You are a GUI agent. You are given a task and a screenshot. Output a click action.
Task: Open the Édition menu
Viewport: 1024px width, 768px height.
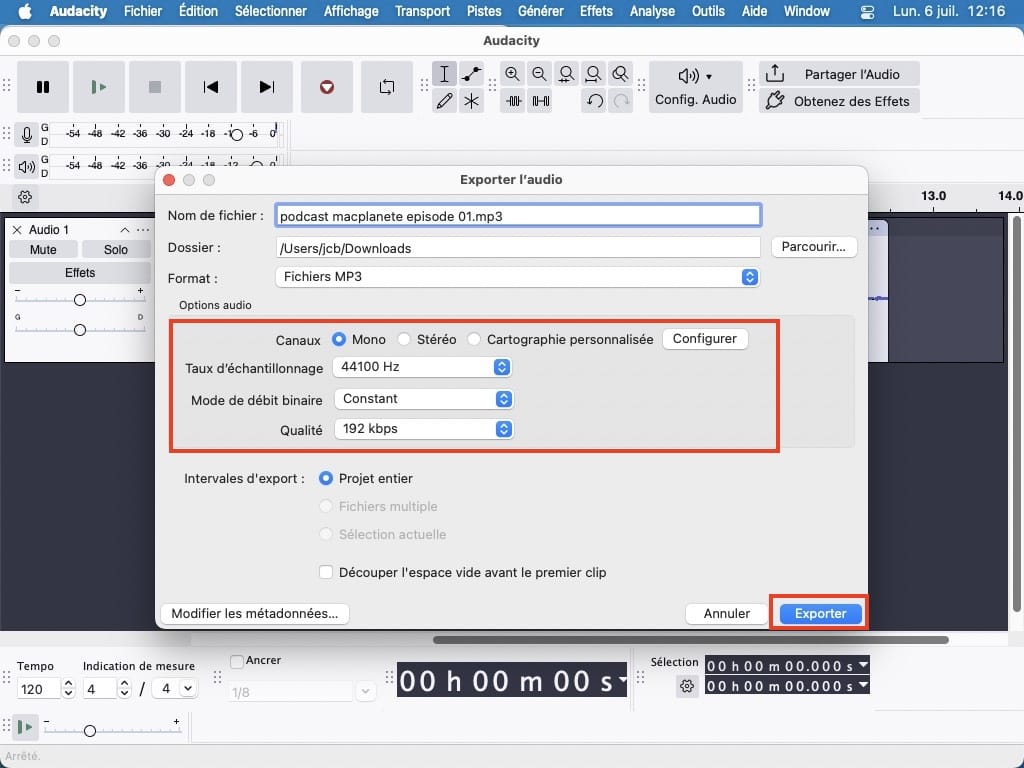[x=199, y=11]
